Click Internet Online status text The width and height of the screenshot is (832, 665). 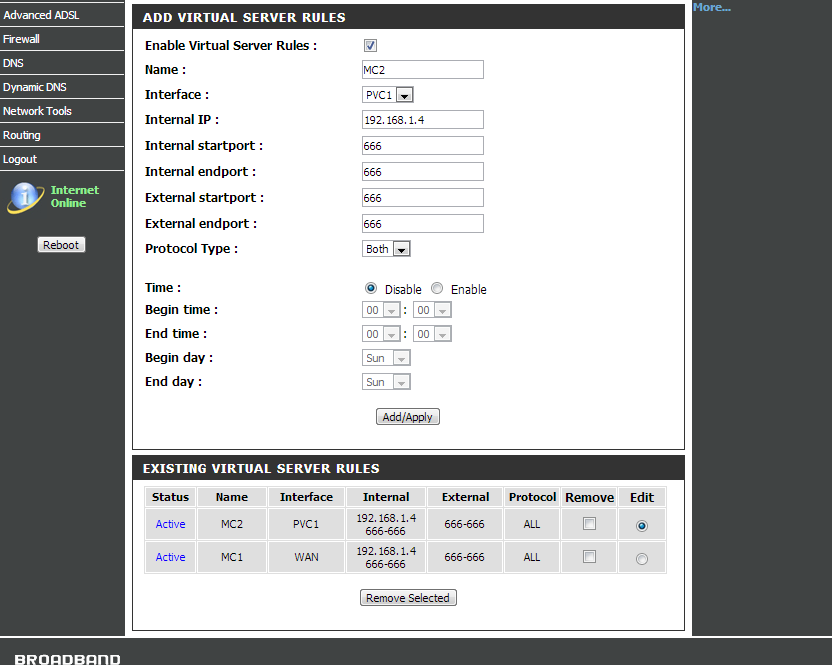74,196
